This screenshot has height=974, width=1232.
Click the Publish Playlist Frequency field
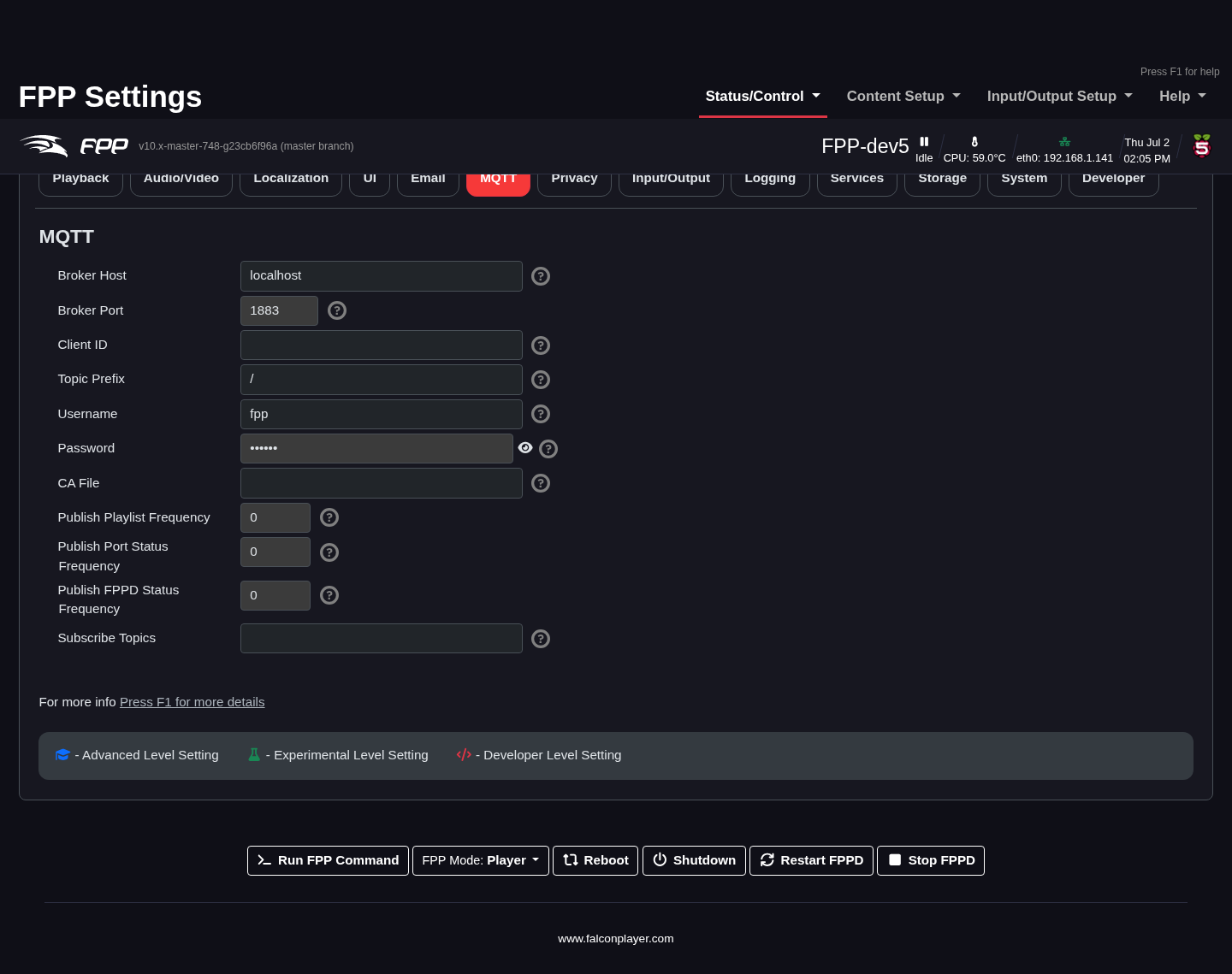(x=275, y=517)
